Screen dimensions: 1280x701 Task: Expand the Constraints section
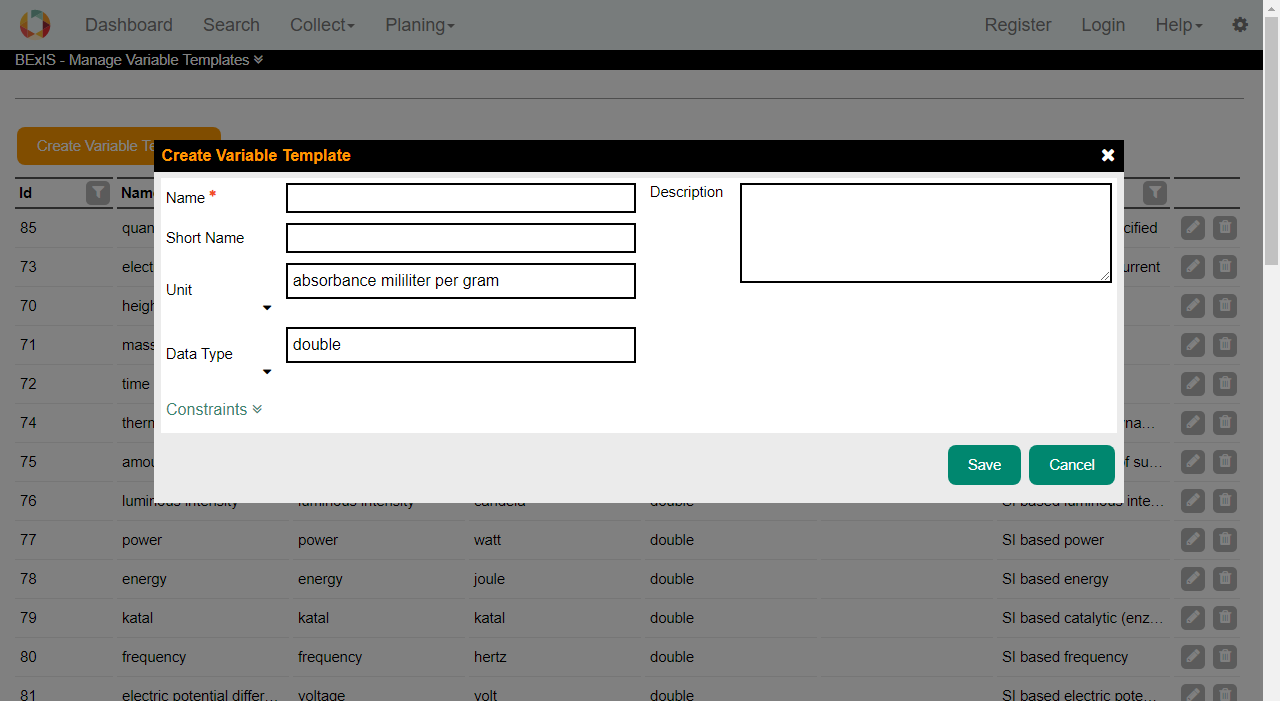214,409
